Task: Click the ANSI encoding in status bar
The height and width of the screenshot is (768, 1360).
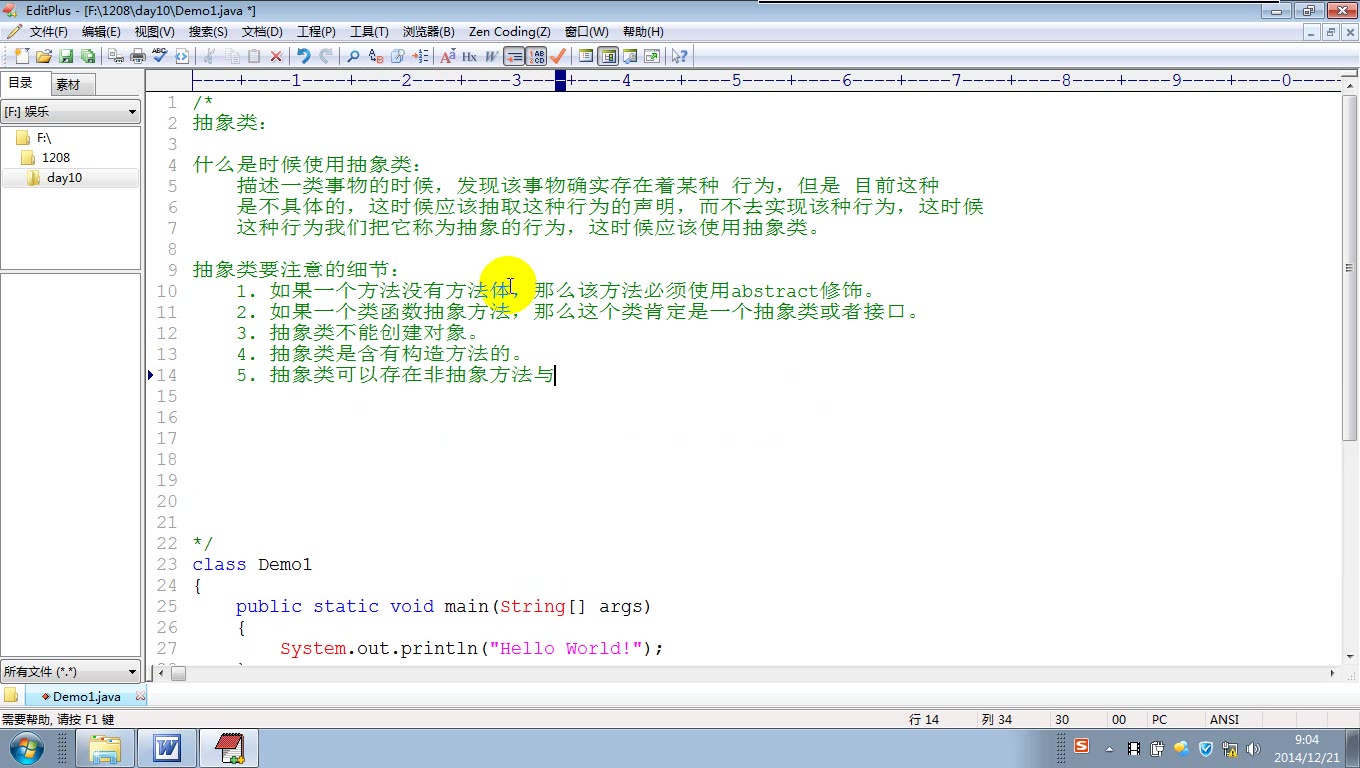Action: click(1224, 719)
